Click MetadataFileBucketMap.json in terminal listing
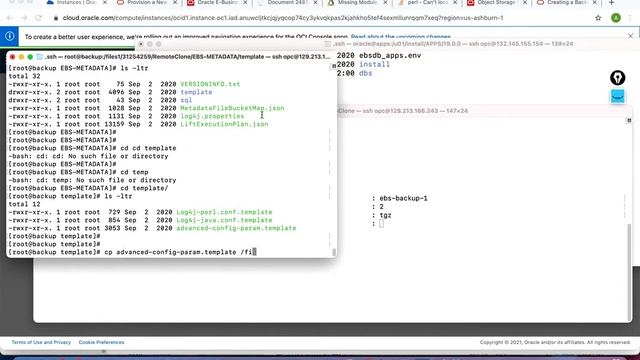 point(232,108)
